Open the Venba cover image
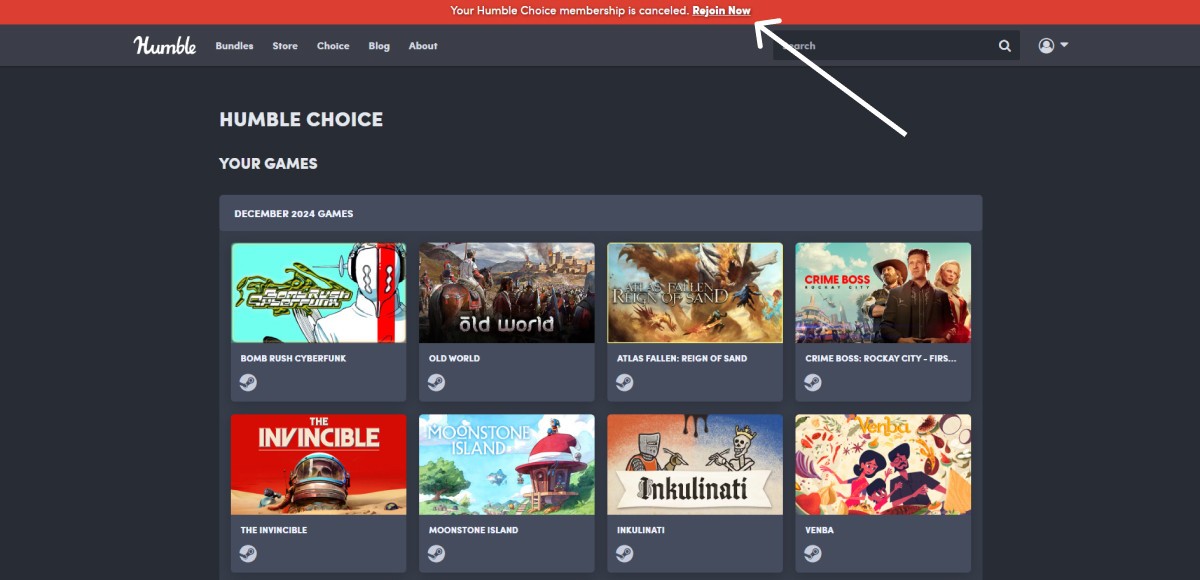The height and width of the screenshot is (580, 1200). pyautogui.click(x=883, y=465)
